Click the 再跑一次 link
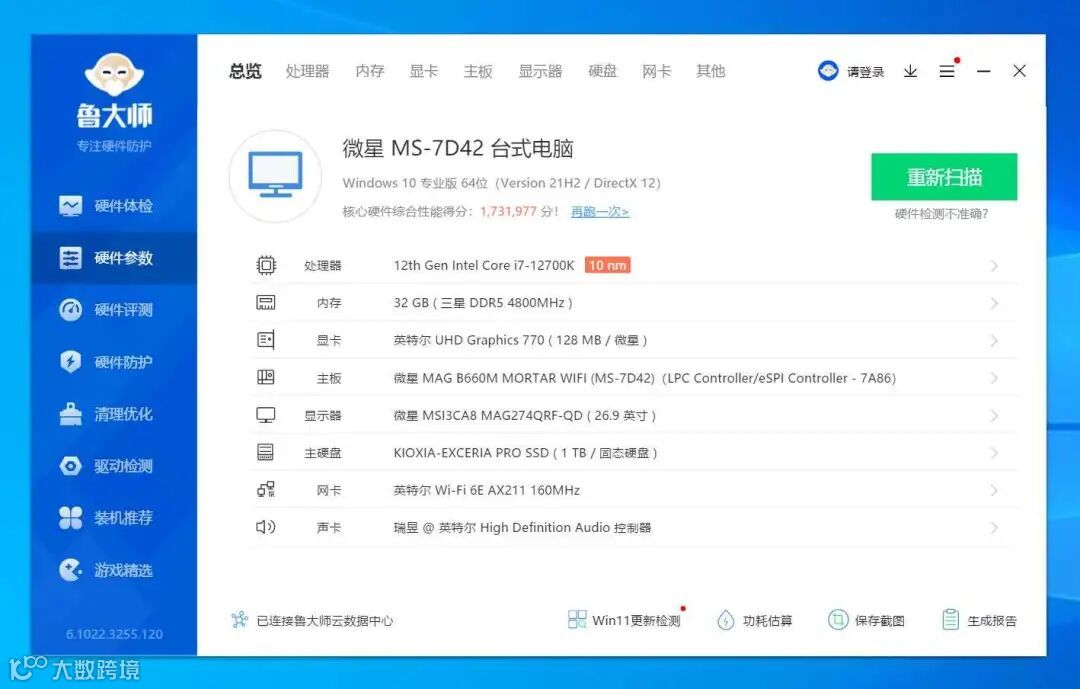 (600, 212)
